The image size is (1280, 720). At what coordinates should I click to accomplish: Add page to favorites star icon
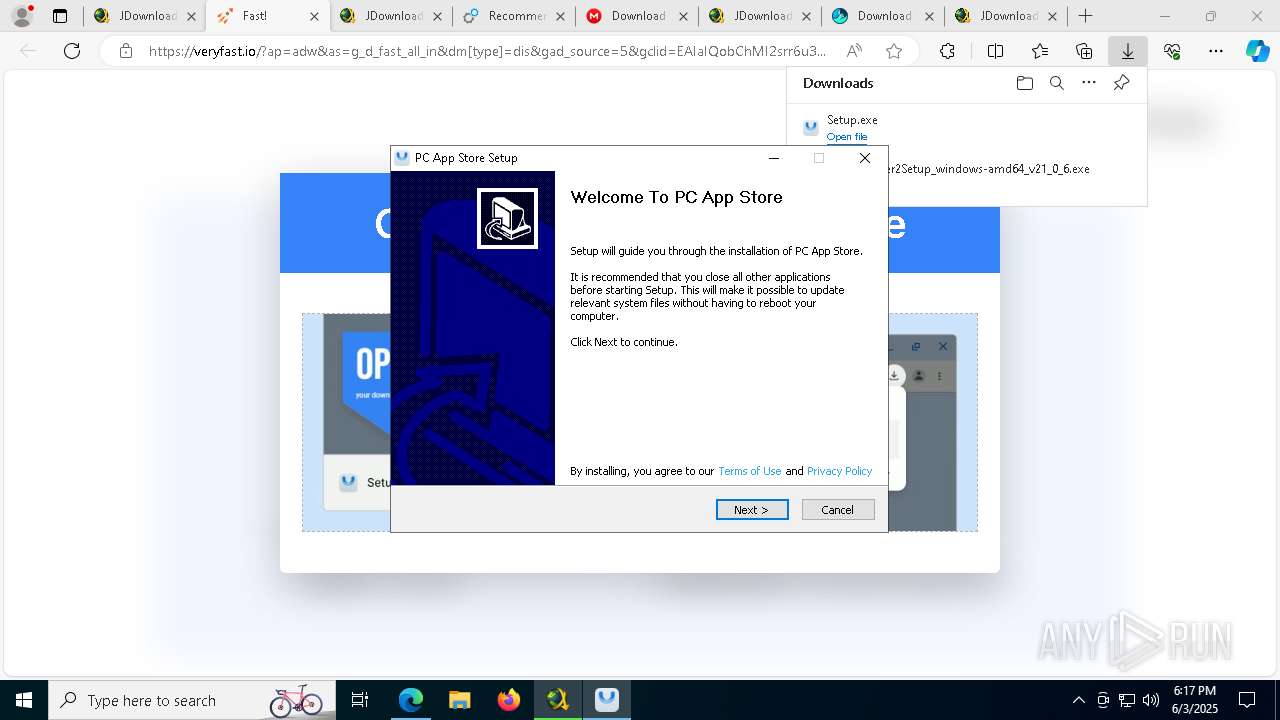[894, 51]
